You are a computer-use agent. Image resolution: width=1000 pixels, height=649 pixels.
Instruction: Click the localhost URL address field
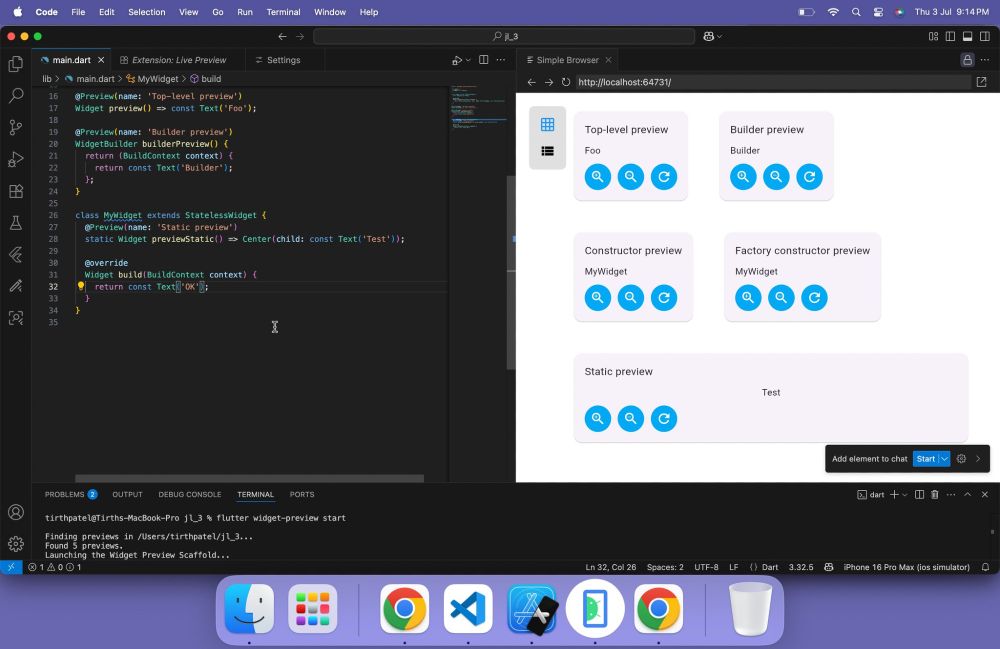772,82
